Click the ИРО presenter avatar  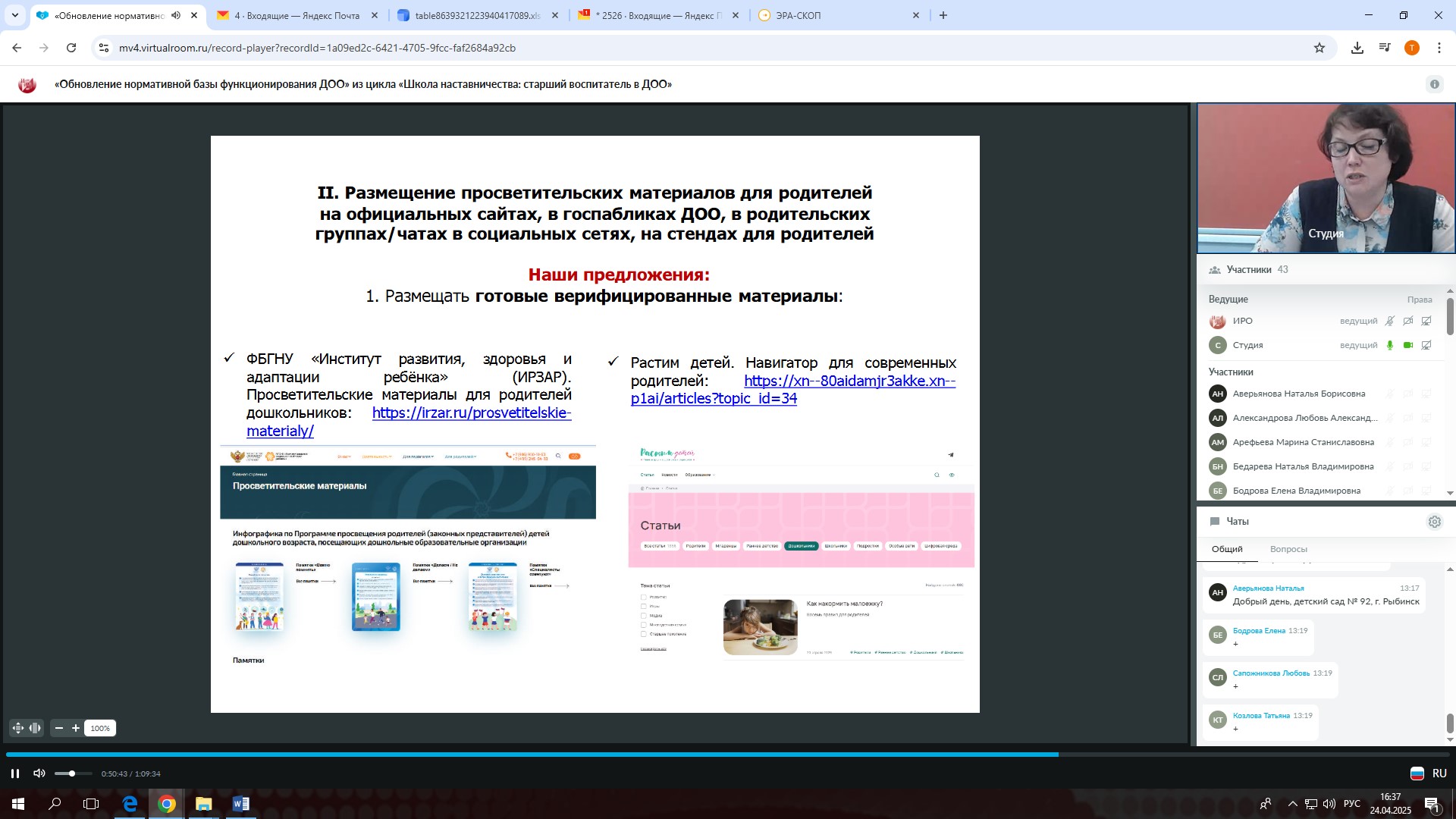(x=1217, y=321)
